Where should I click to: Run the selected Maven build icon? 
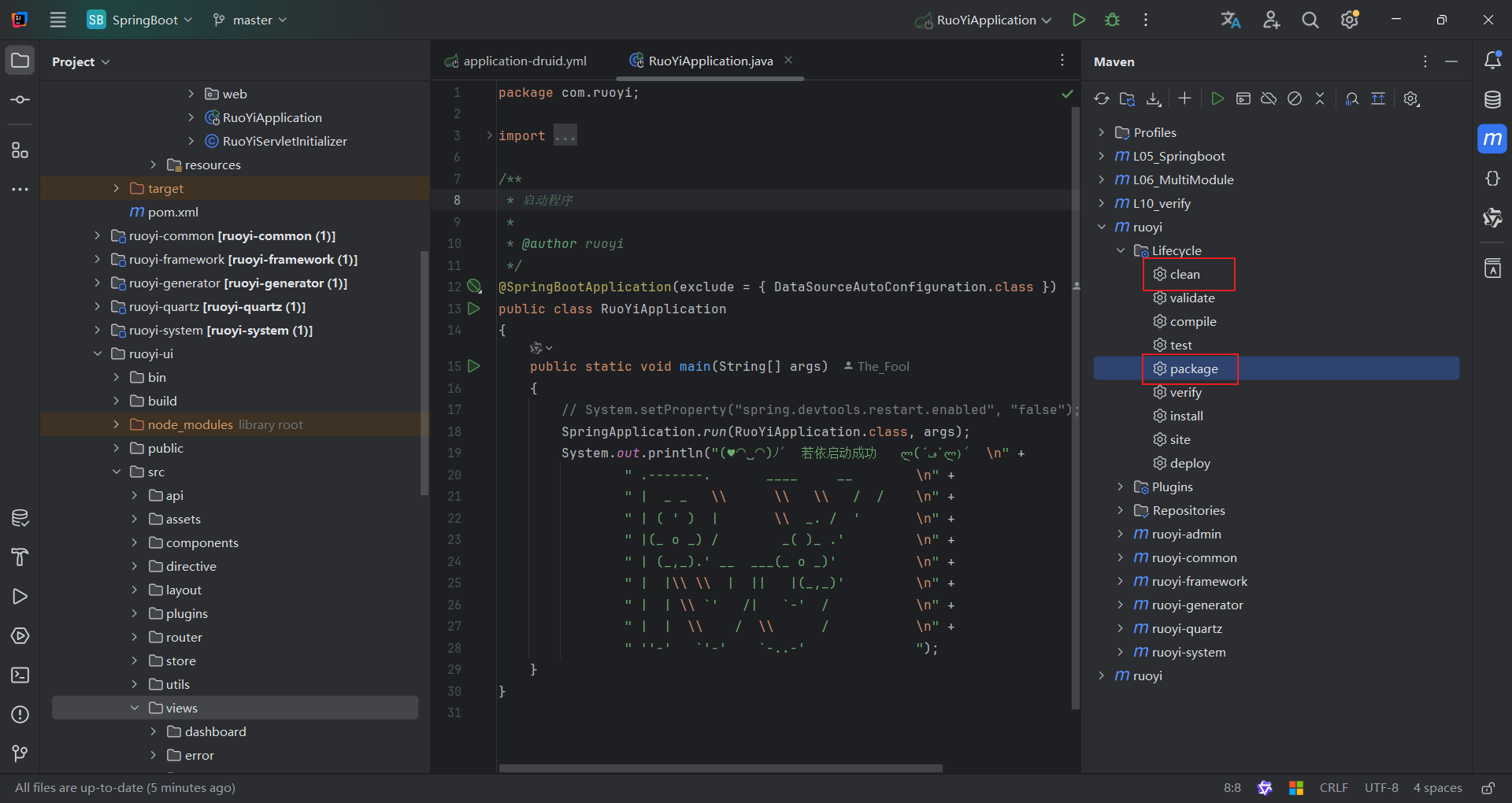[x=1217, y=98]
